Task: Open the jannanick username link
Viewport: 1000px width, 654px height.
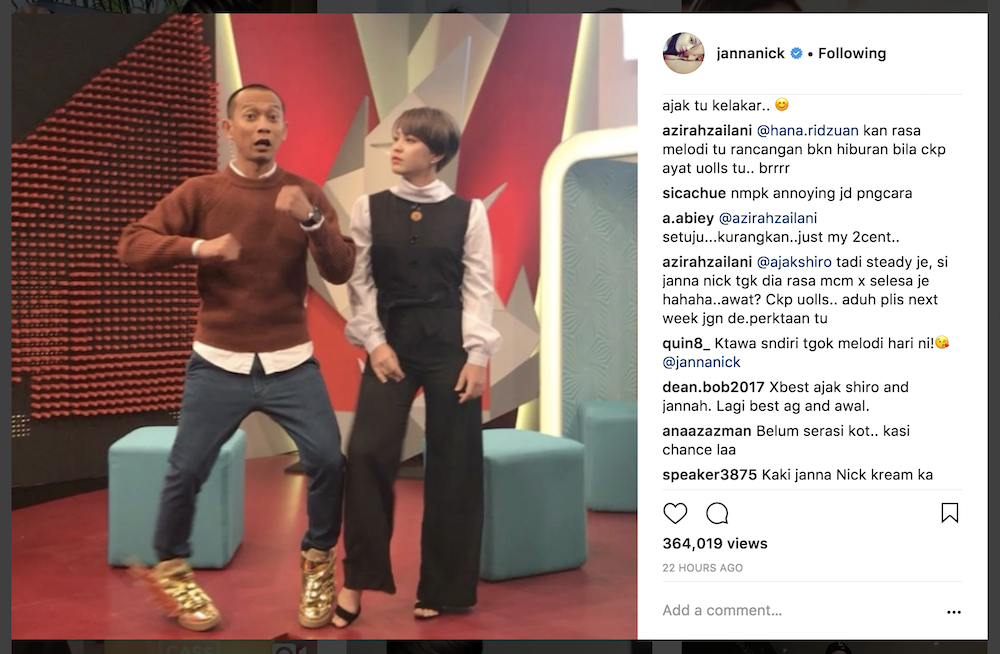Action: click(751, 54)
